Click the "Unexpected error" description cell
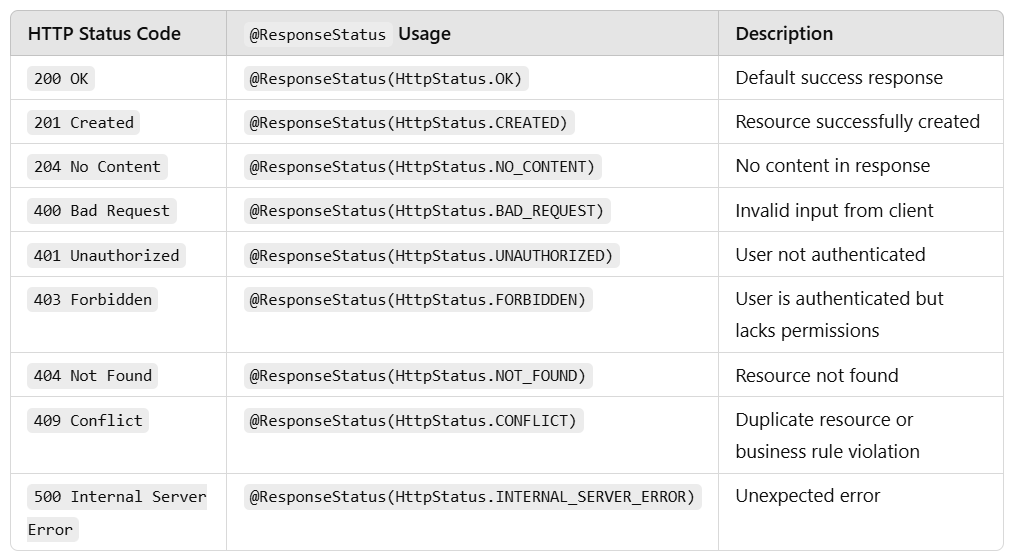Image resolution: width=1018 pixels, height=558 pixels. [808, 496]
